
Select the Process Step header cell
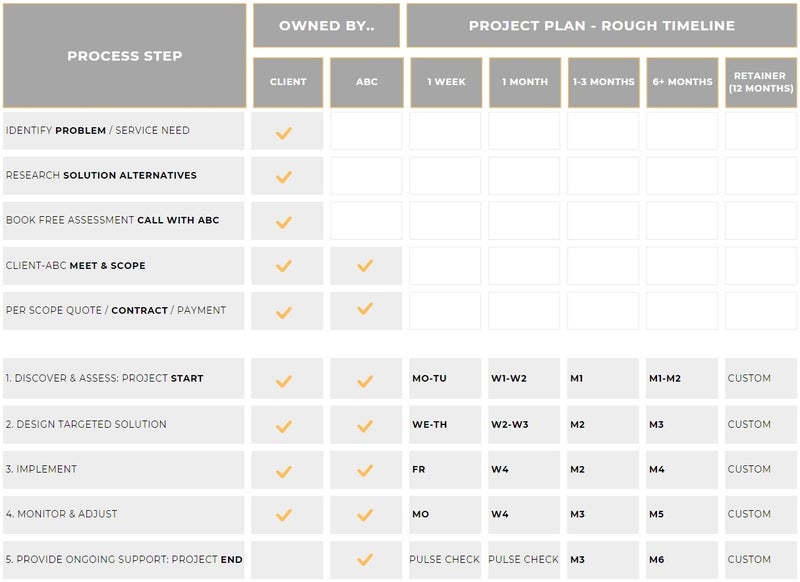(124, 56)
